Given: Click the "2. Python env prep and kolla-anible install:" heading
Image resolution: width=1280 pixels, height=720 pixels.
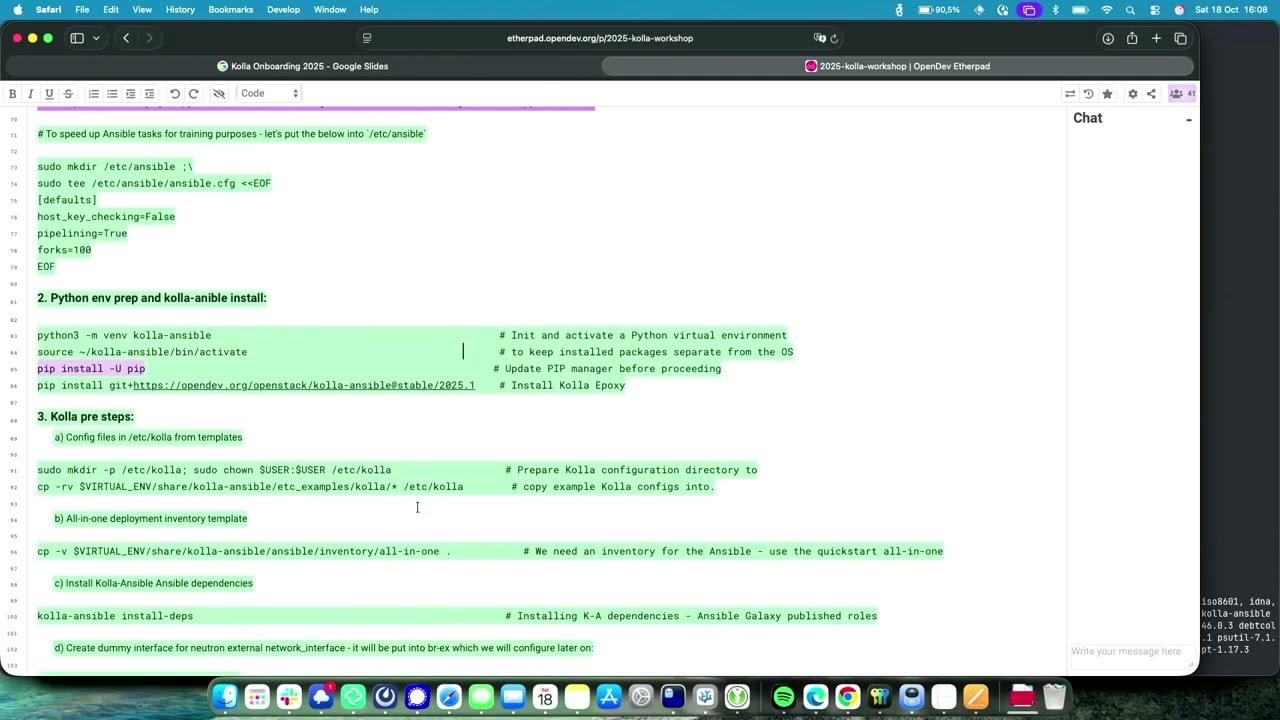Looking at the screenshot, I should pos(152,298).
